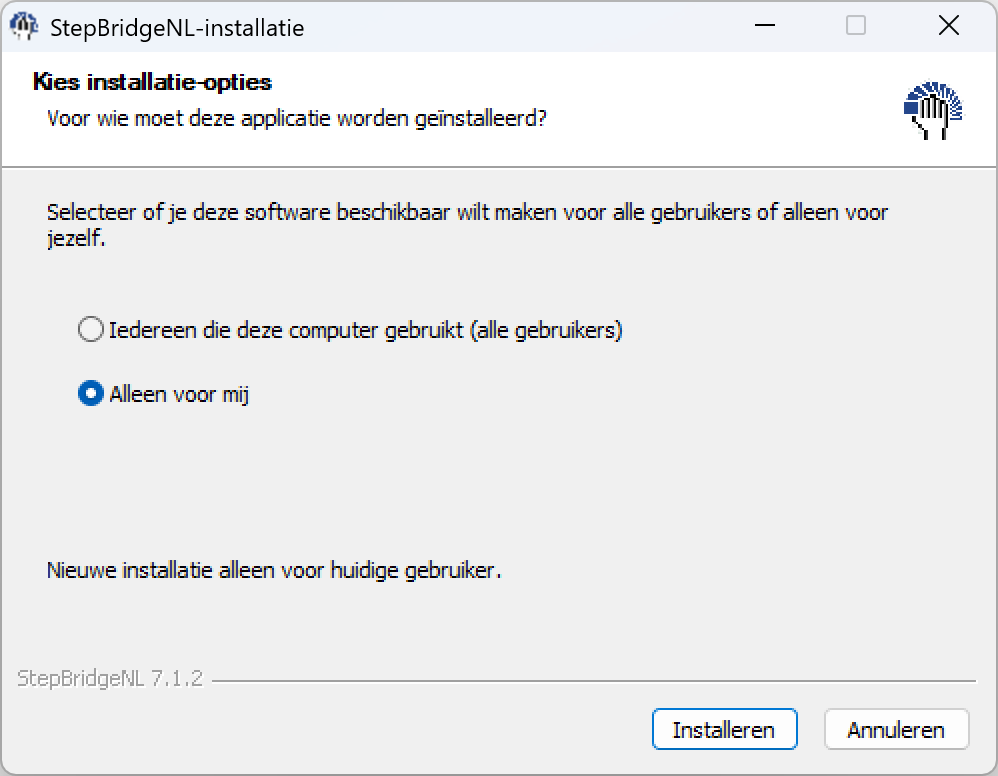This screenshot has height=776, width=998.
Task: Click the label "Alleen voor mij"
Action: [x=178, y=394]
